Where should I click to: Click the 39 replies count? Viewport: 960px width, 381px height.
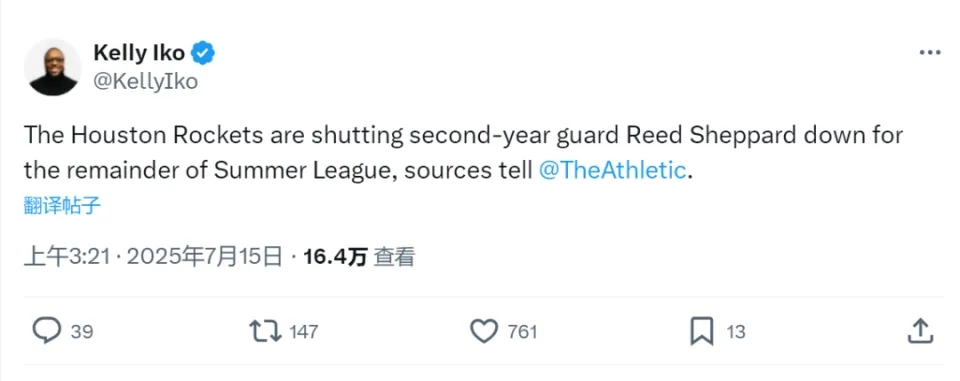(81, 332)
